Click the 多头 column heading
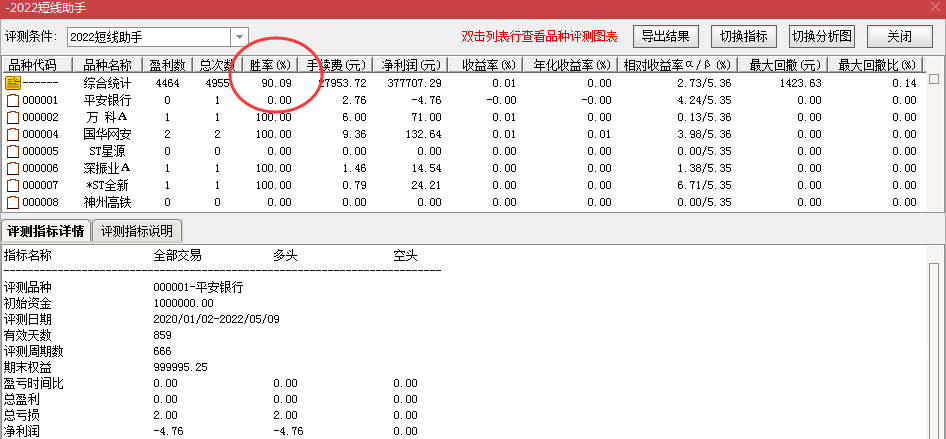This screenshot has height=439, width=946. click(285, 256)
